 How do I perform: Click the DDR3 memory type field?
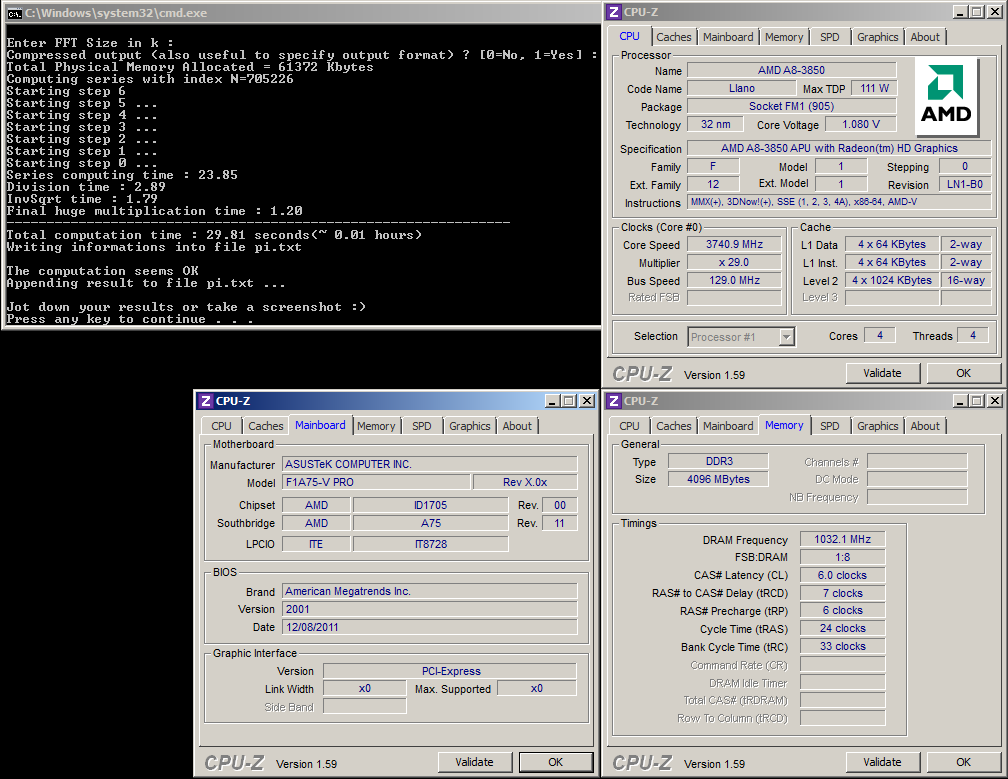(718, 461)
